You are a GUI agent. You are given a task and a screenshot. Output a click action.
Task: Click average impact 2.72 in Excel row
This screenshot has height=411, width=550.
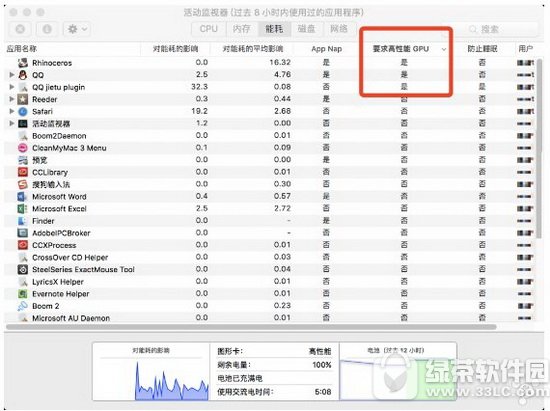point(282,208)
